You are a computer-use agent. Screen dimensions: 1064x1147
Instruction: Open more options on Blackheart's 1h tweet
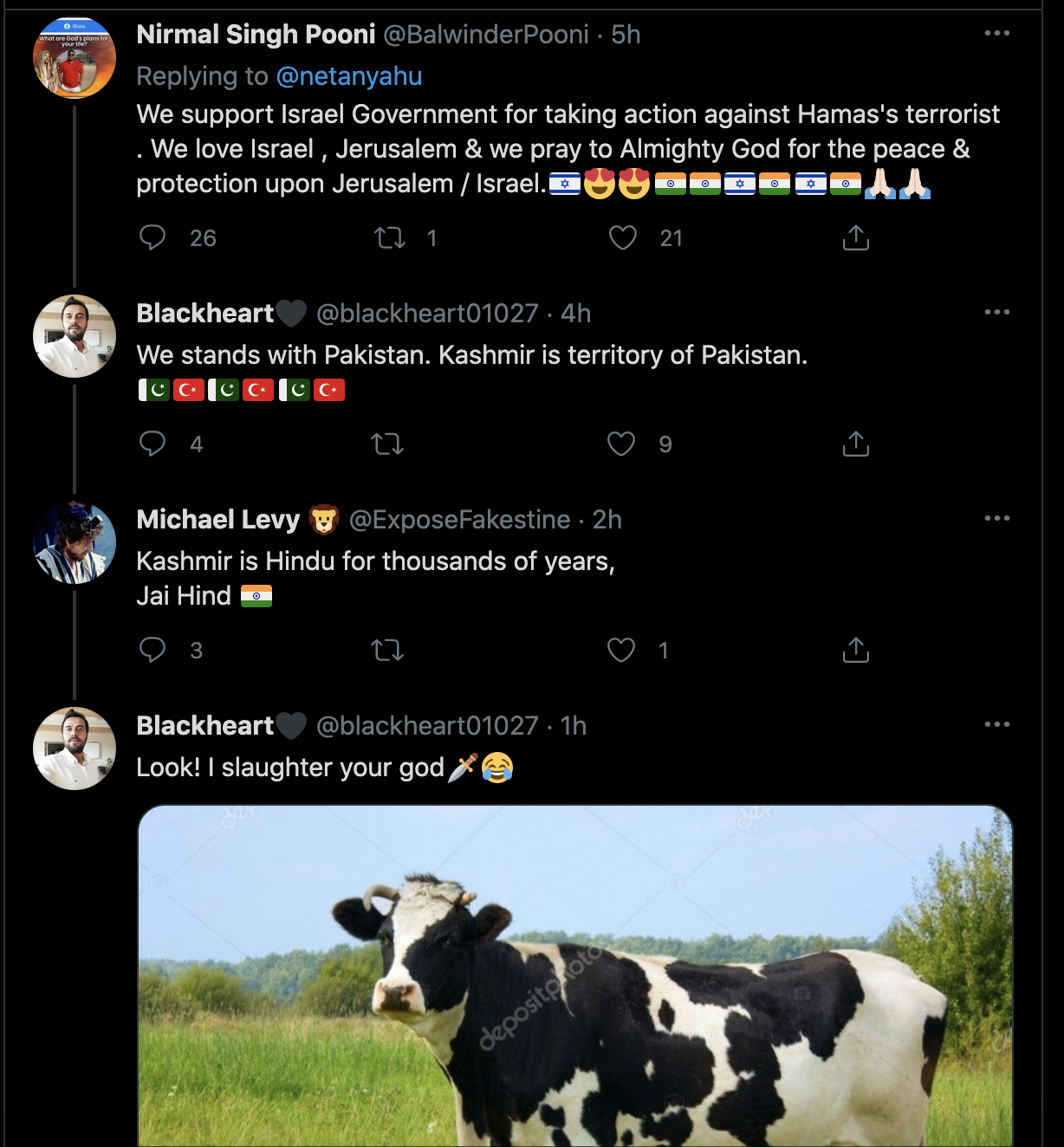[x=996, y=724]
